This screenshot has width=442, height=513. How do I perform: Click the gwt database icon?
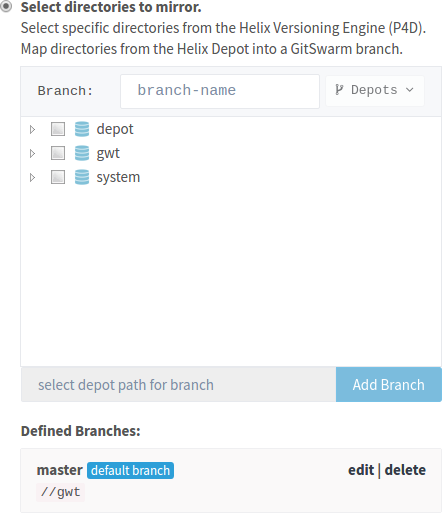click(82, 153)
